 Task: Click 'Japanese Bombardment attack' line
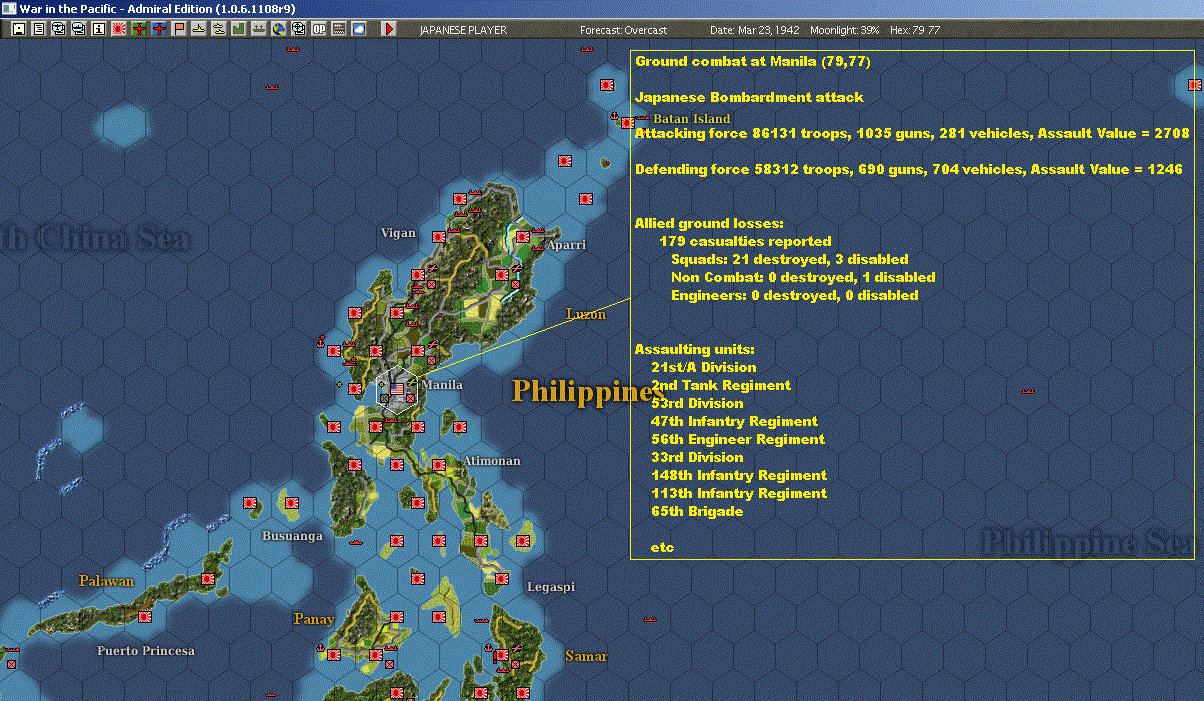(749, 97)
